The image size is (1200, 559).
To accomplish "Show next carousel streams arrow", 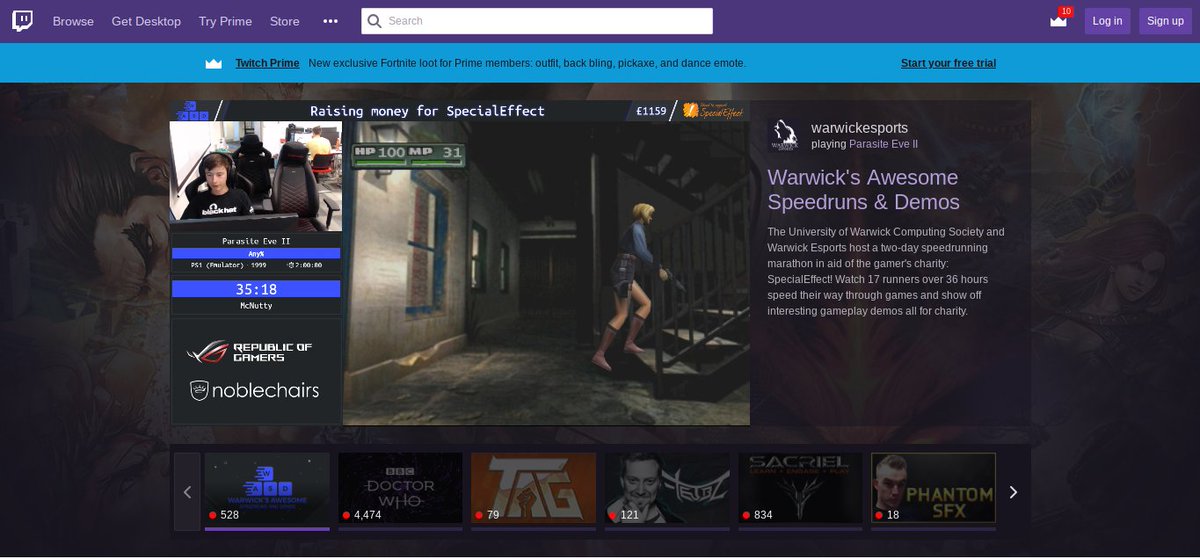I will (x=1013, y=492).
